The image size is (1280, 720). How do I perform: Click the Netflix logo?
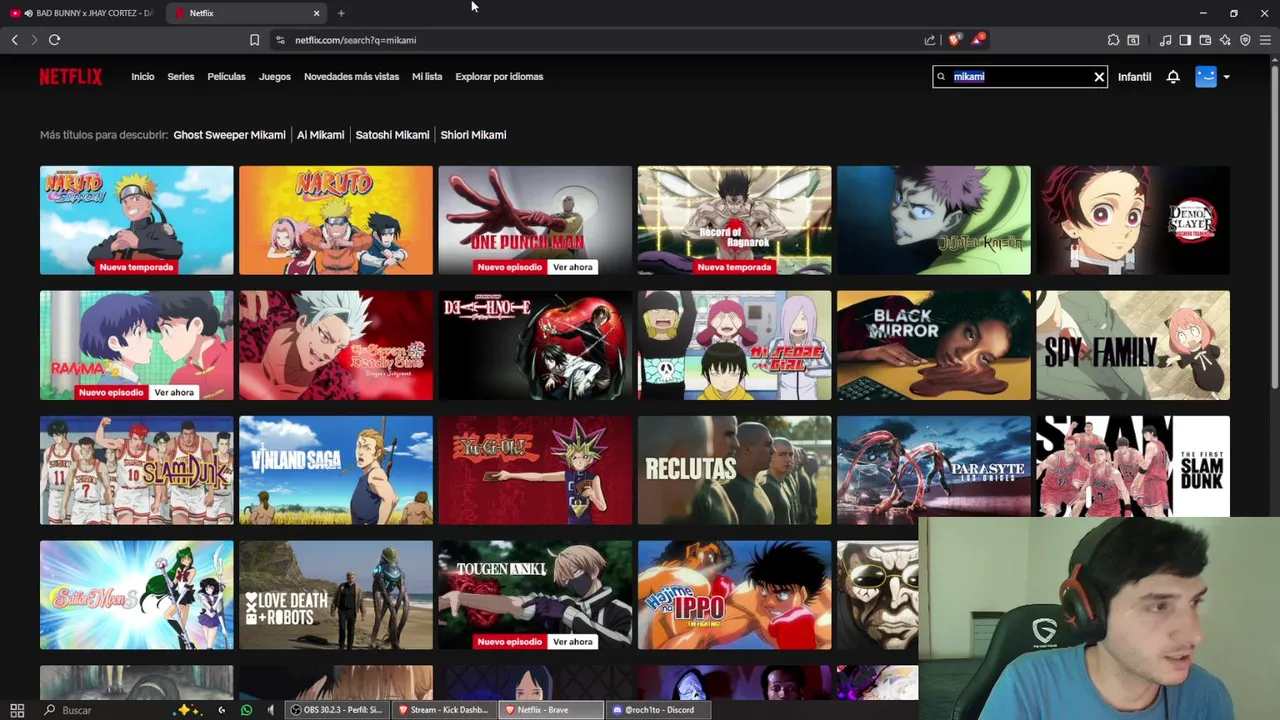click(71, 77)
